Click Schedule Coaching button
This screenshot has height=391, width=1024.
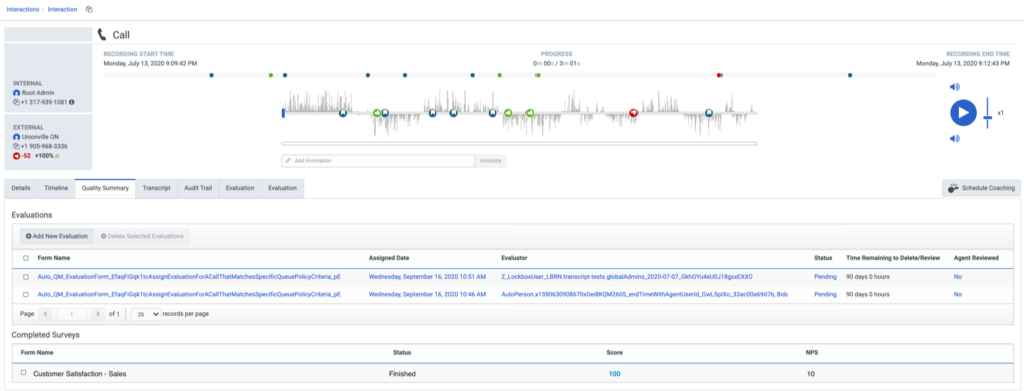[980, 188]
